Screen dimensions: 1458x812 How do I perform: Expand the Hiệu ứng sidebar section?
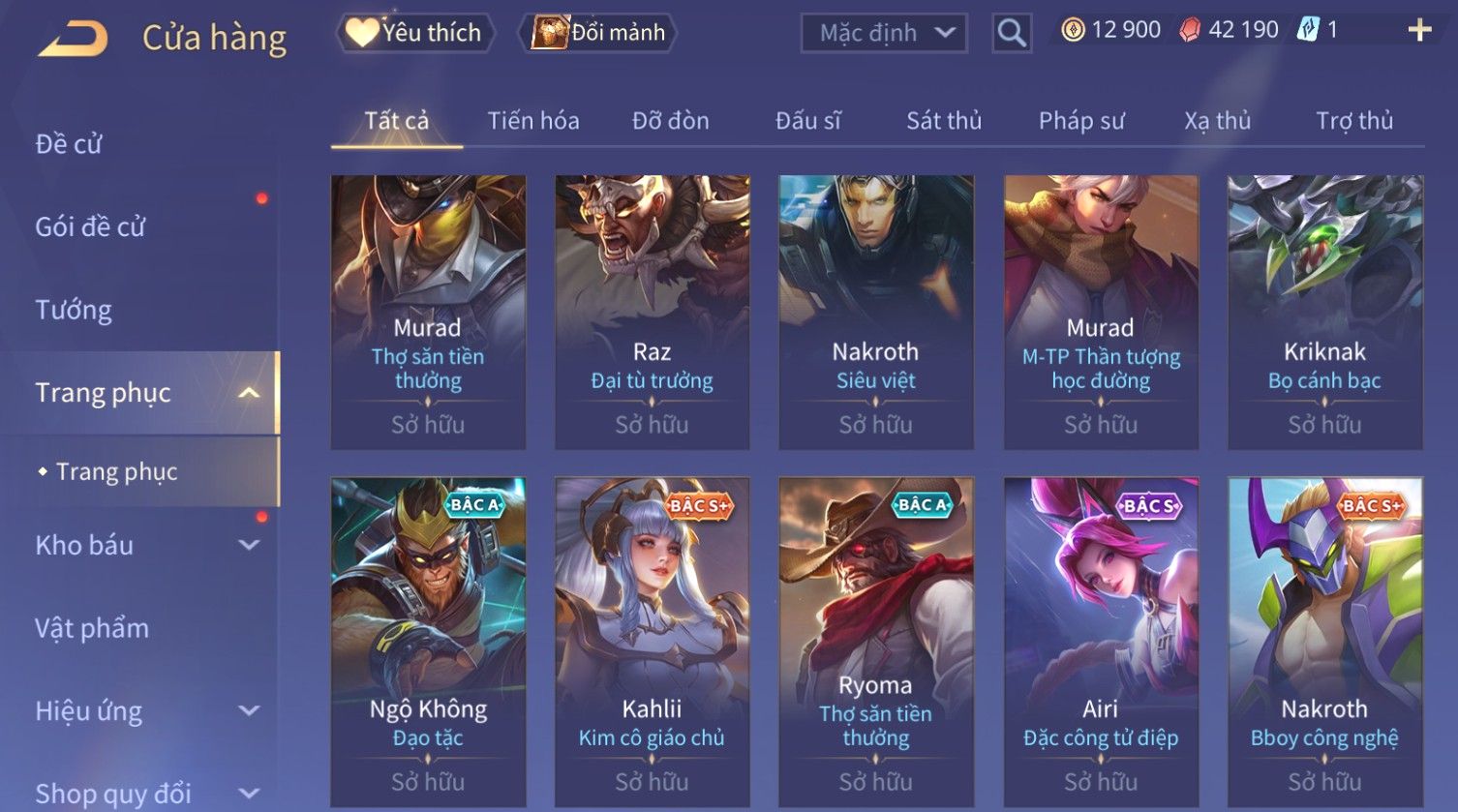[x=249, y=711]
